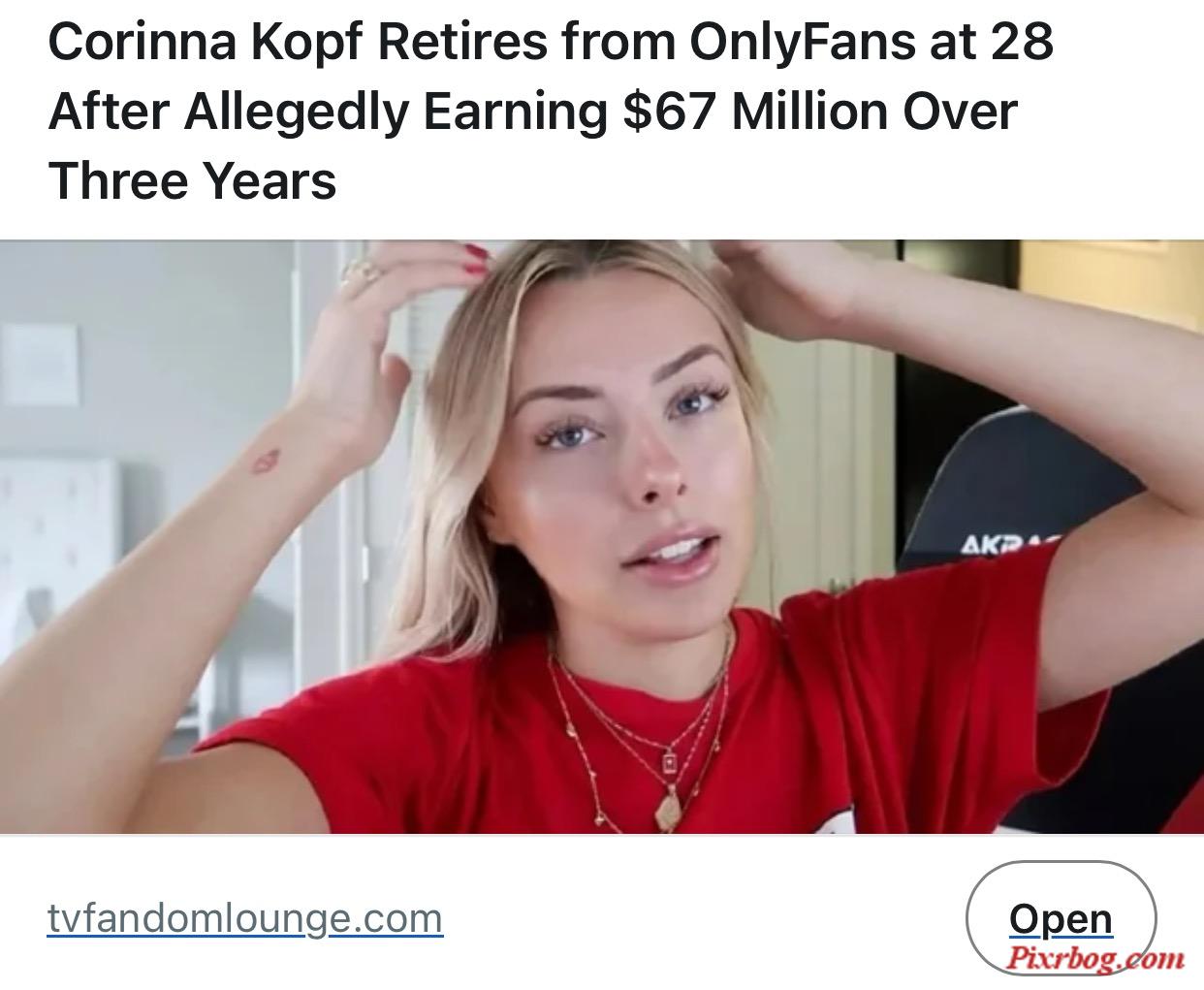
Task: Click the Pixrbog.com watermark
Action: [x=1095, y=960]
